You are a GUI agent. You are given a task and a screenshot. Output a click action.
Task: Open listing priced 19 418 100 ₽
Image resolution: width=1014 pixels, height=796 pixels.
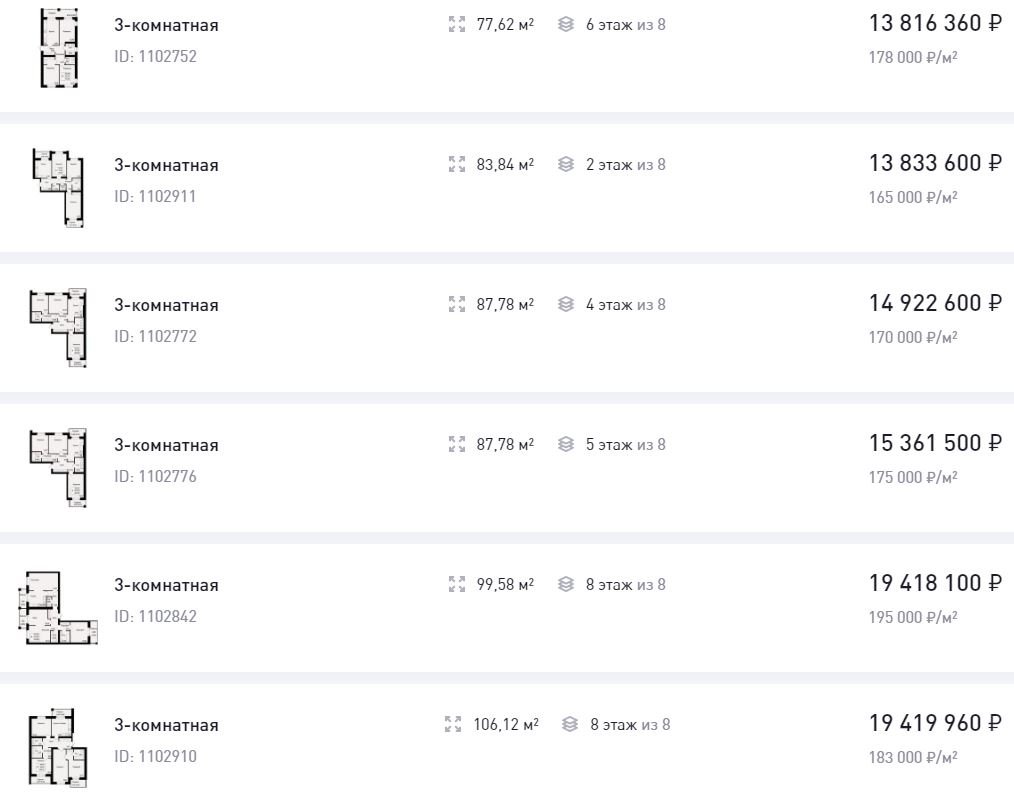(935, 583)
